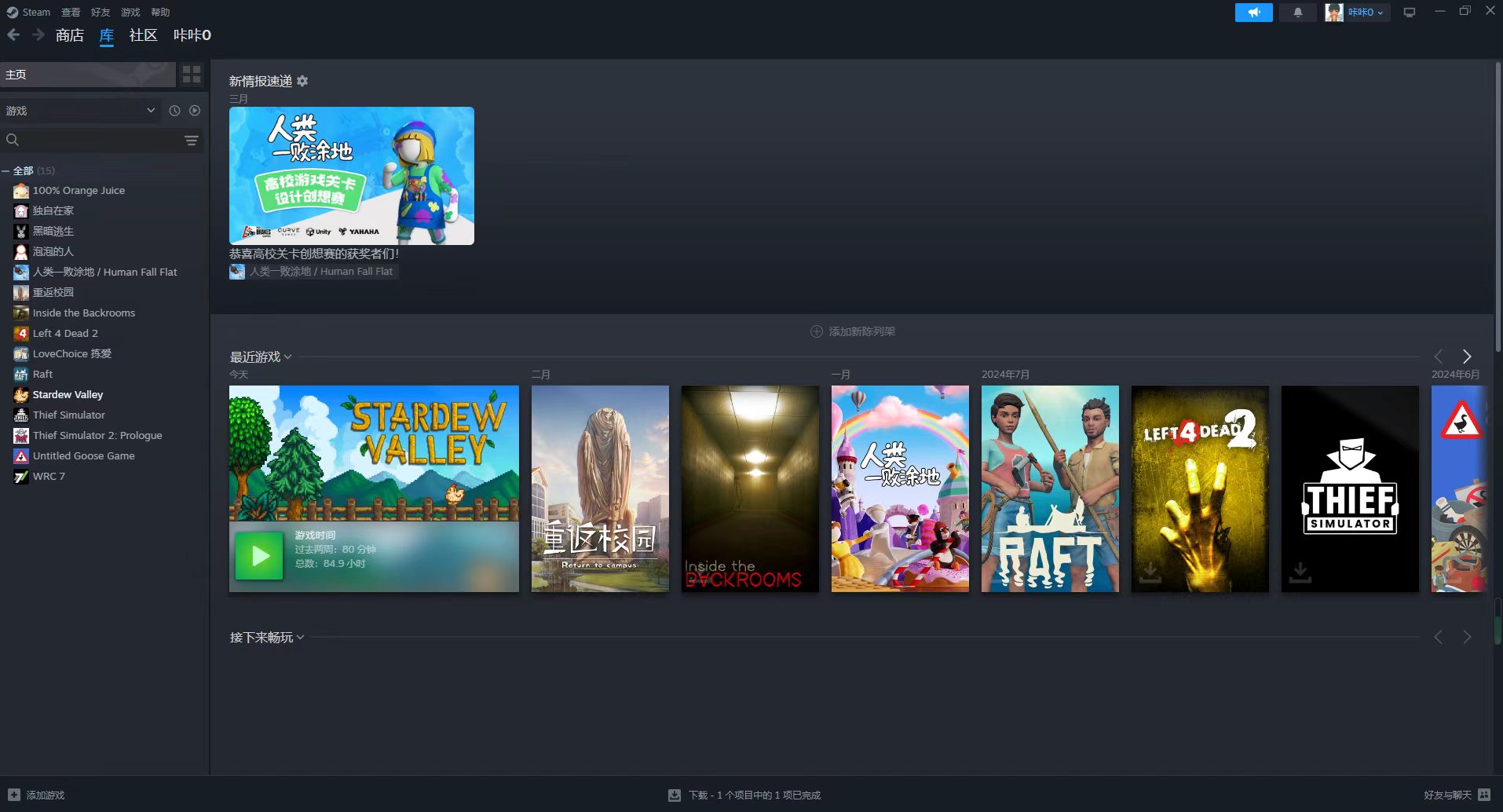
Task: Select Human Fall Flat in the sidebar list
Action: point(105,272)
